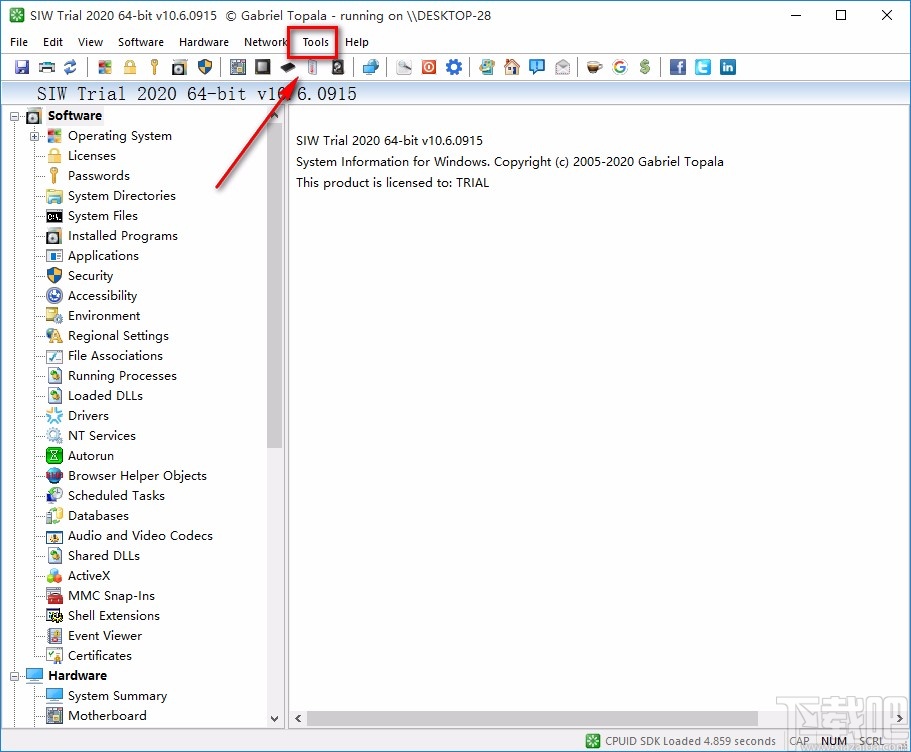
Task: Open the Software menu
Action: (x=141, y=42)
